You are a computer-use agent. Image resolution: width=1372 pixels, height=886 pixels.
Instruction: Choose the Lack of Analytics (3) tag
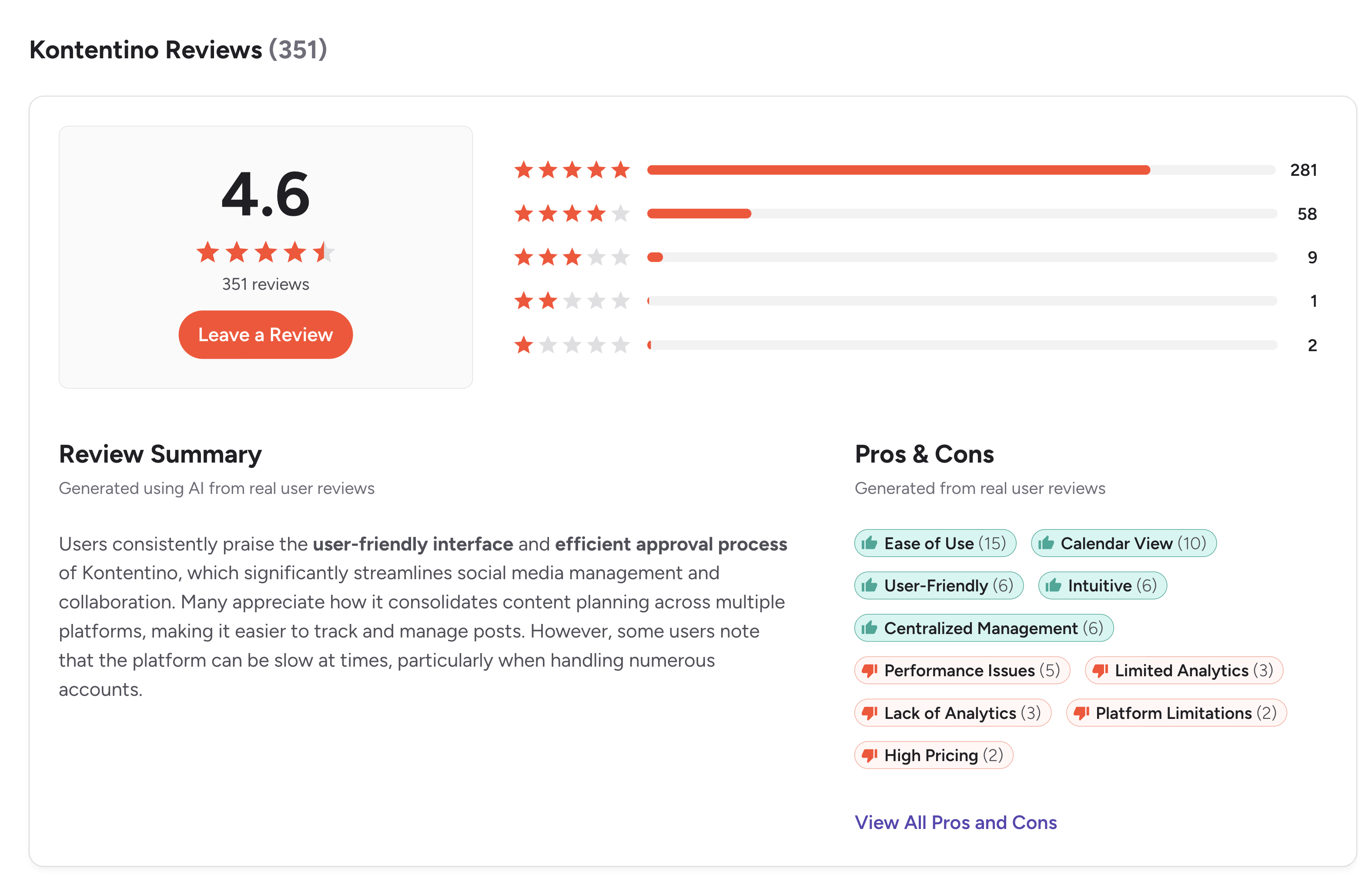(952, 713)
